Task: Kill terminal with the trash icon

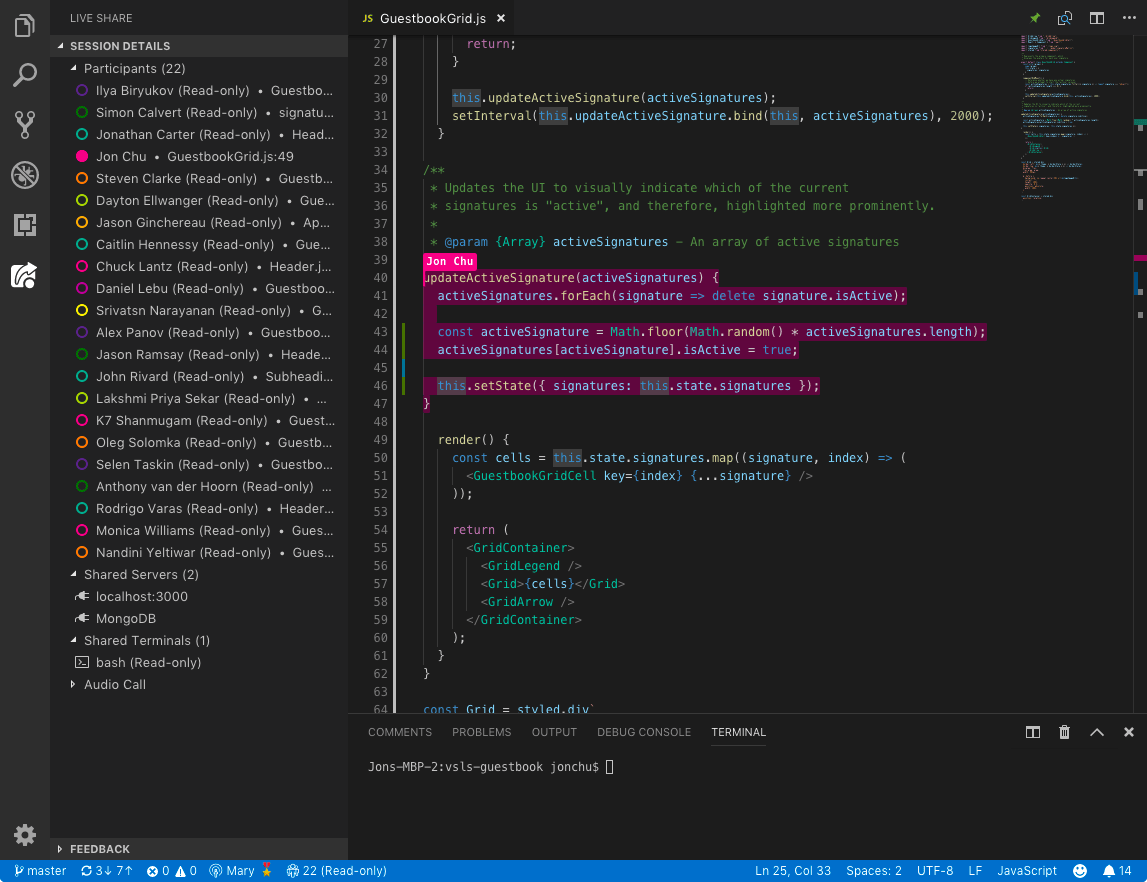Action: (x=1064, y=732)
